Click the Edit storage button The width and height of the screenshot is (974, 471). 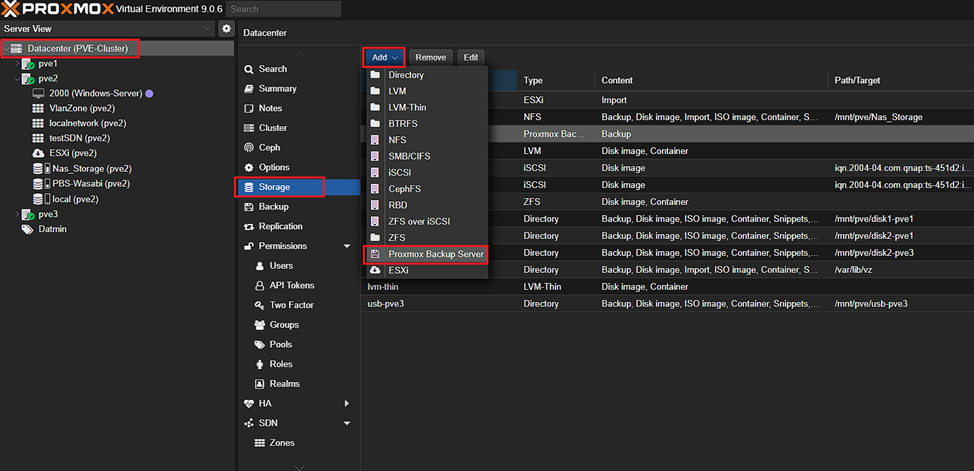[x=470, y=58]
